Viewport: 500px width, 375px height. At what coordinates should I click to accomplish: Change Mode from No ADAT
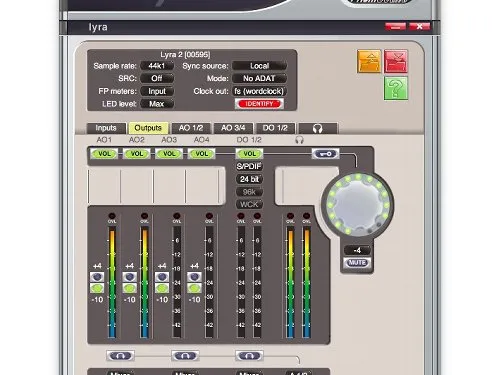pyautogui.click(x=260, y=78)
